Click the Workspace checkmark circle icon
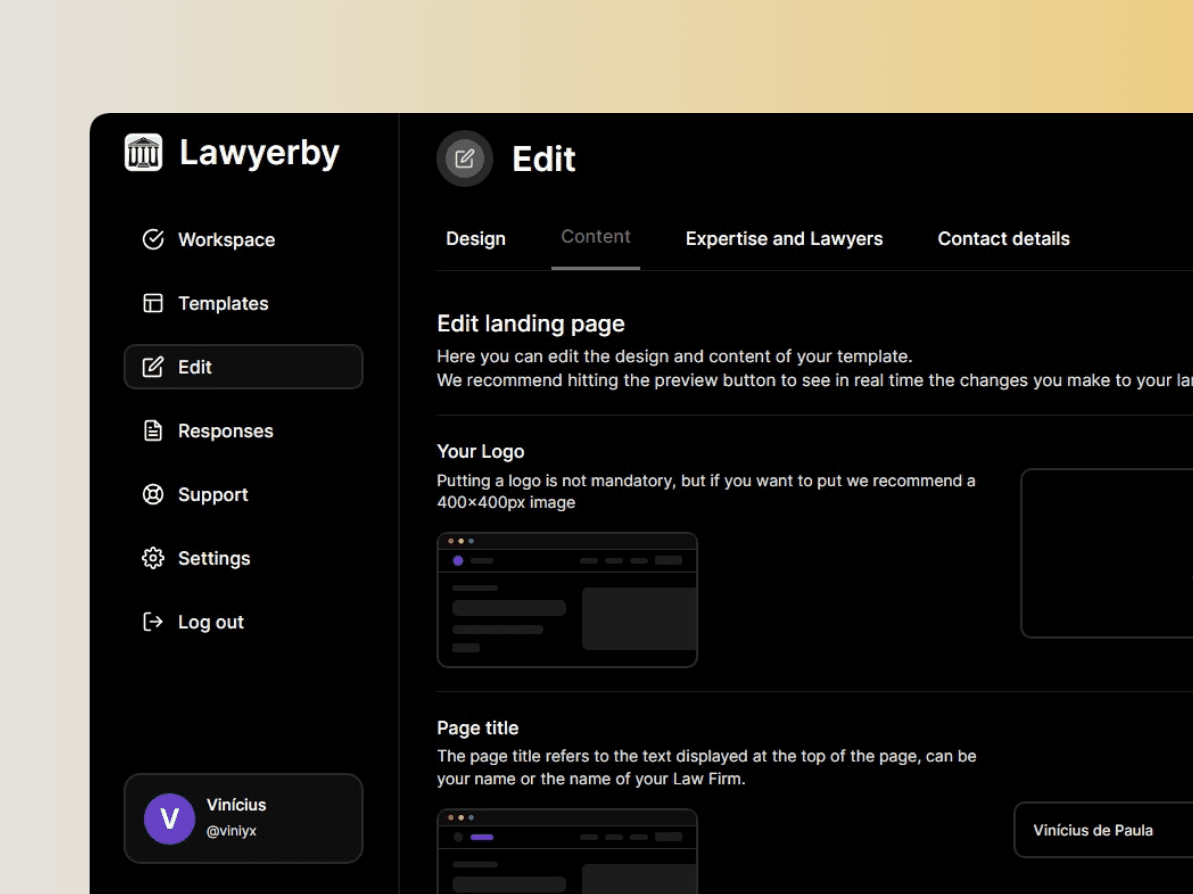 click(x=153, y=239)
